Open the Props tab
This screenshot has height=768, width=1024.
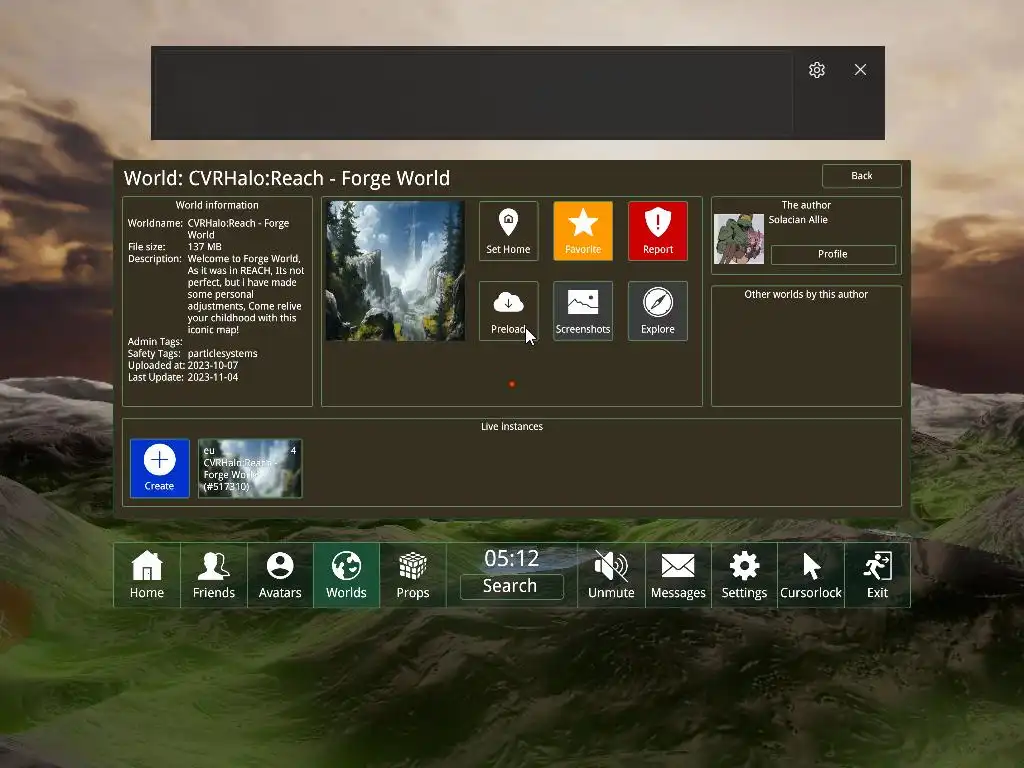tap(413, 575)
